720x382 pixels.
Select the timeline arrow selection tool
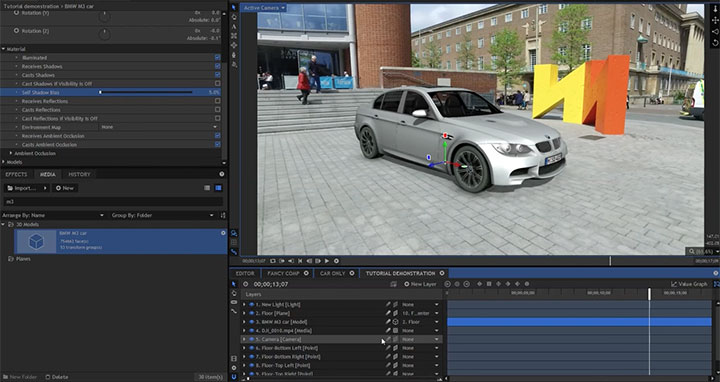pos(234,284)
